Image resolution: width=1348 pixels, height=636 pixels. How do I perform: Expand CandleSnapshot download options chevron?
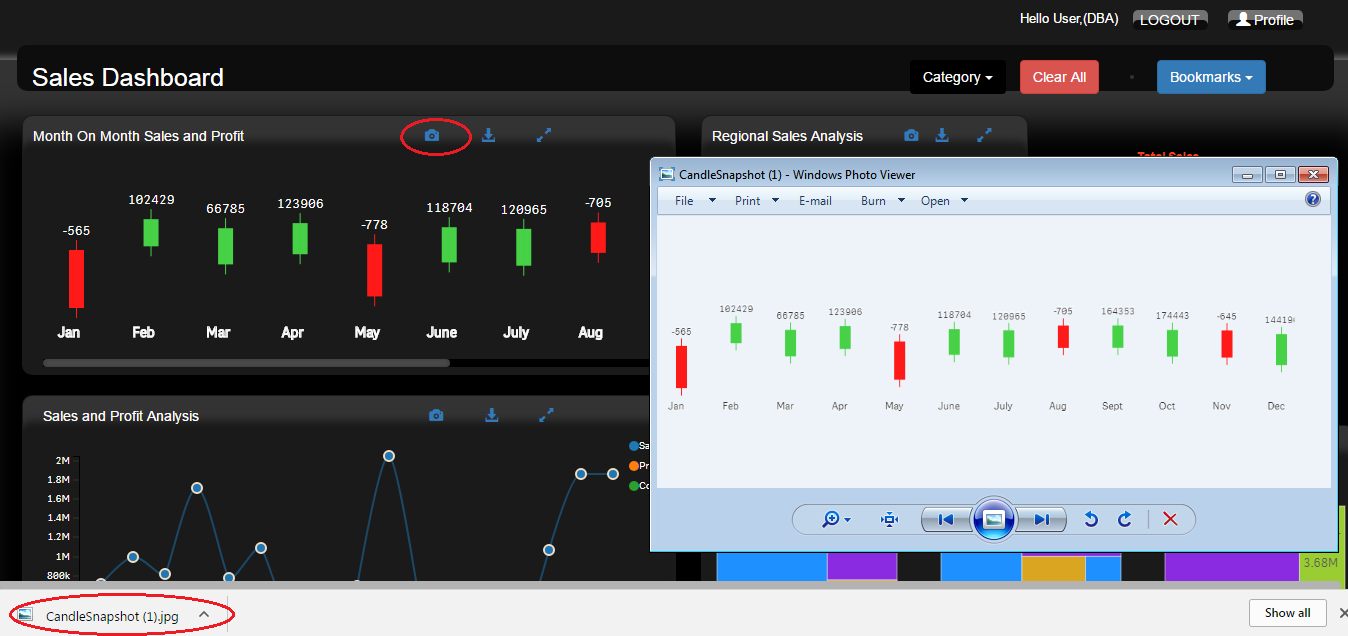coord(203,615)
